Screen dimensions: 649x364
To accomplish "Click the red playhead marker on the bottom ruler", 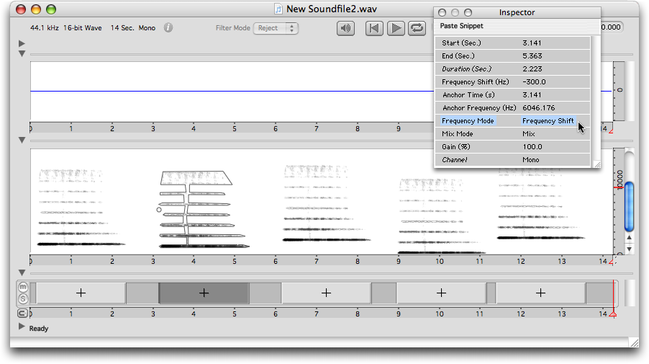I will pyautogui.click(x=613, y=314).
